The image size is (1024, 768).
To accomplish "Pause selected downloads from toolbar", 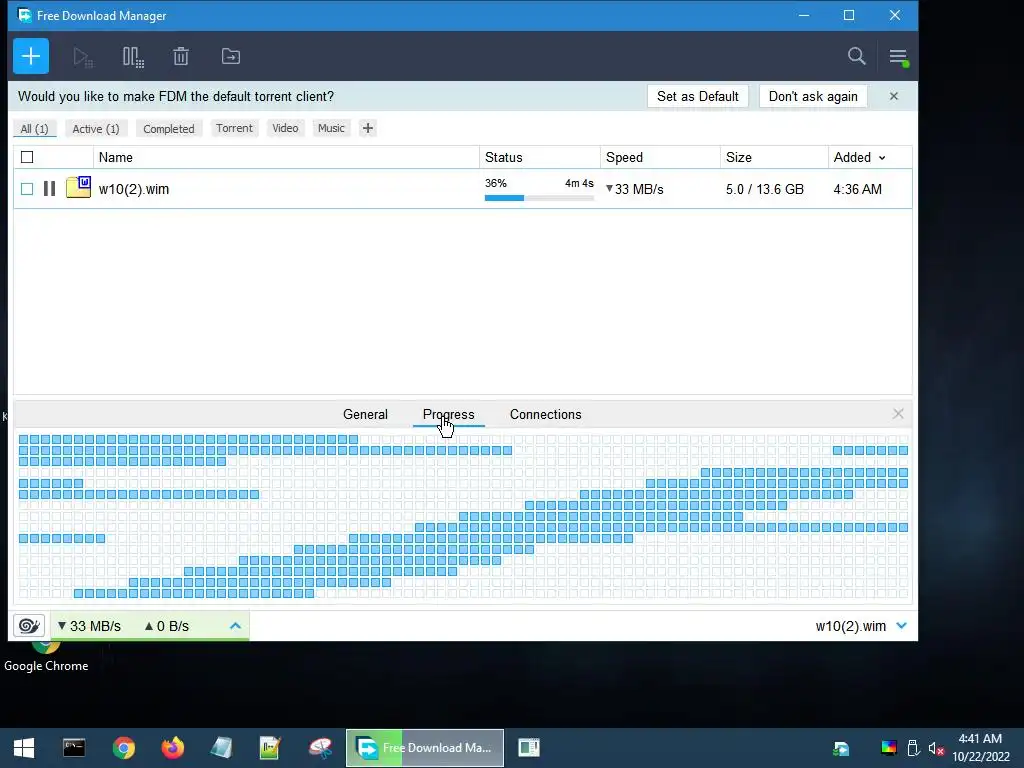I will click(x=133, y=57).
